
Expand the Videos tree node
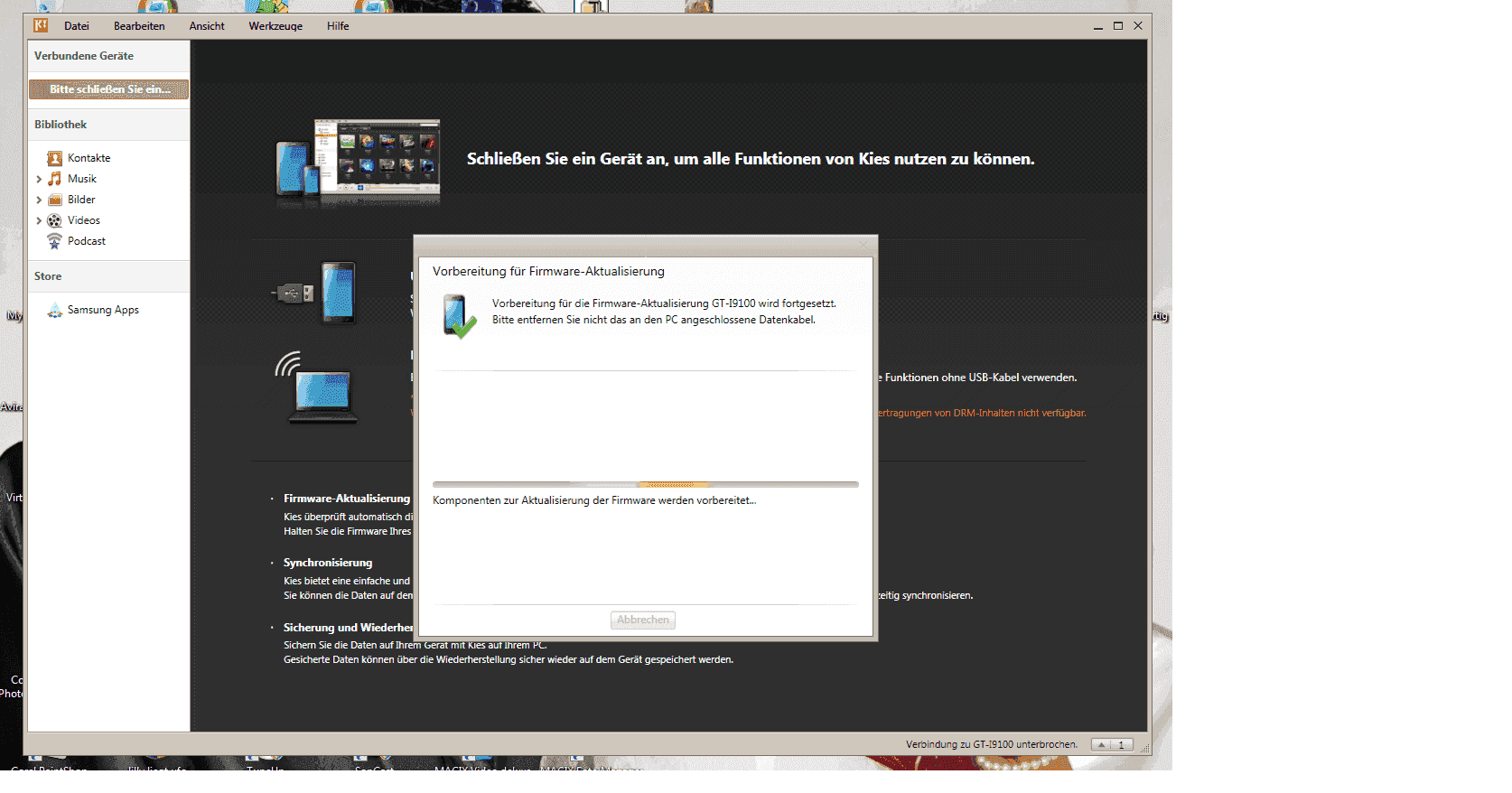39,220
